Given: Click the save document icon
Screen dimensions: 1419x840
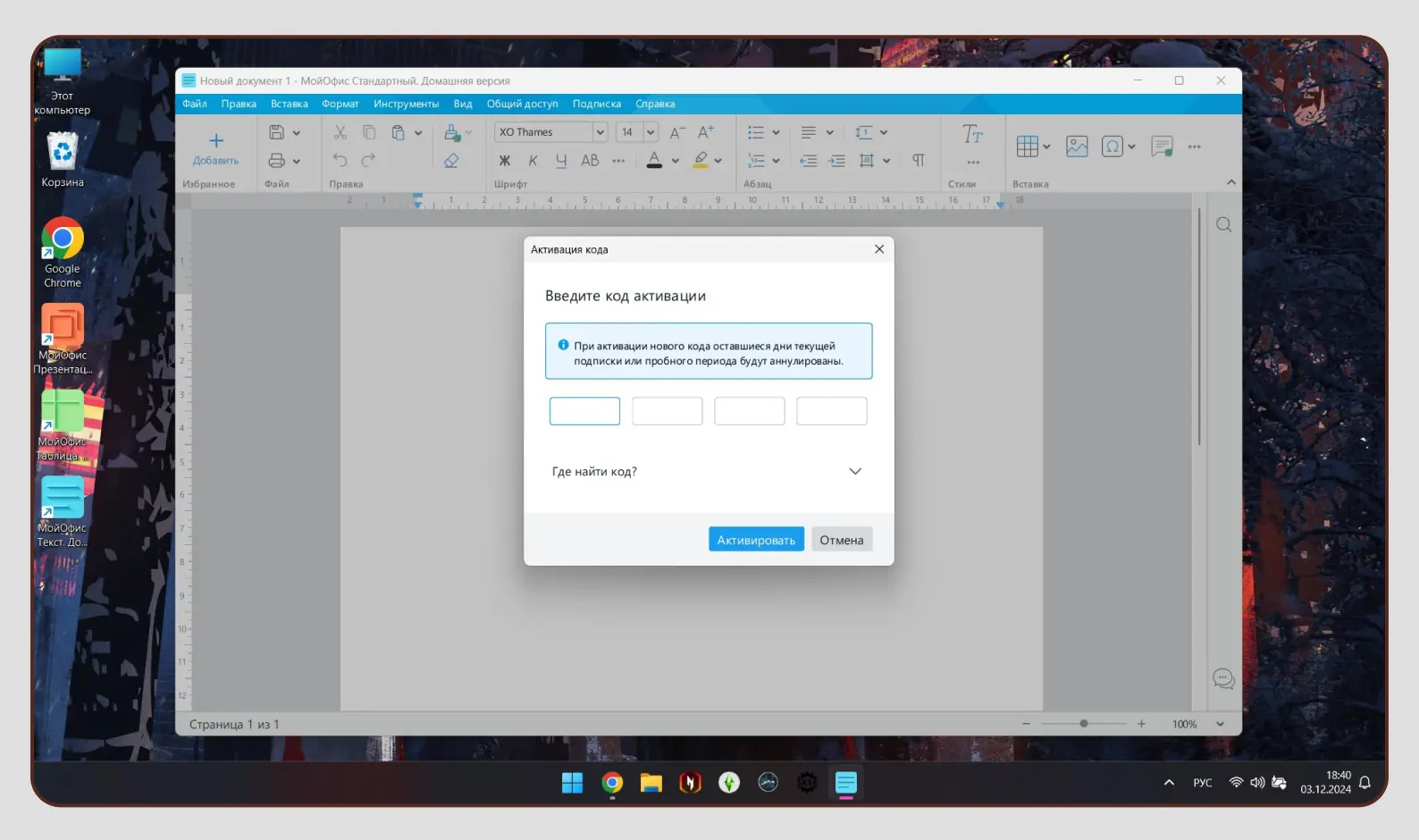Looking at the screenshot, I should 277,132.
